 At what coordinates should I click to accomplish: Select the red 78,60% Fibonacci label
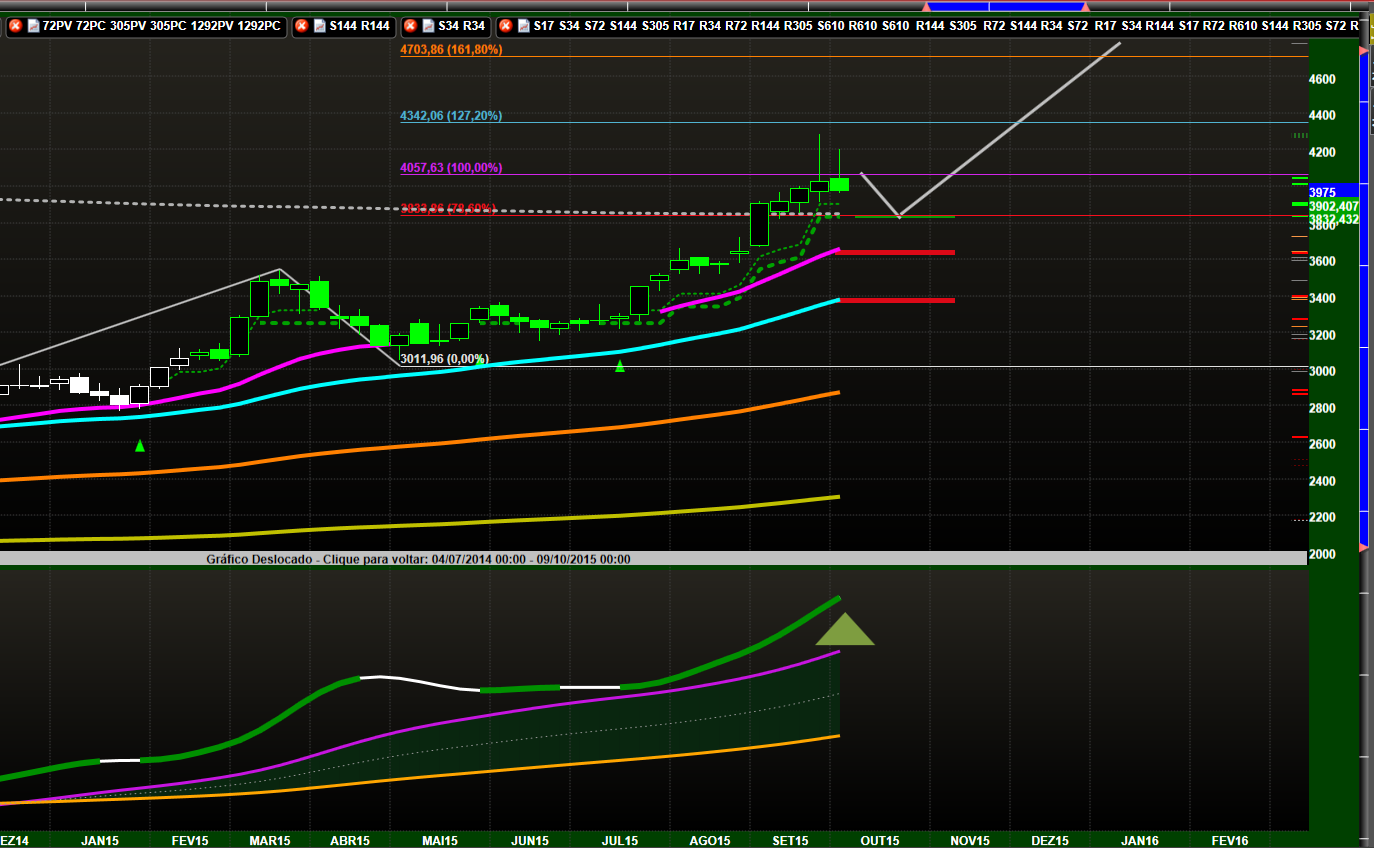(x=448, y=209)
